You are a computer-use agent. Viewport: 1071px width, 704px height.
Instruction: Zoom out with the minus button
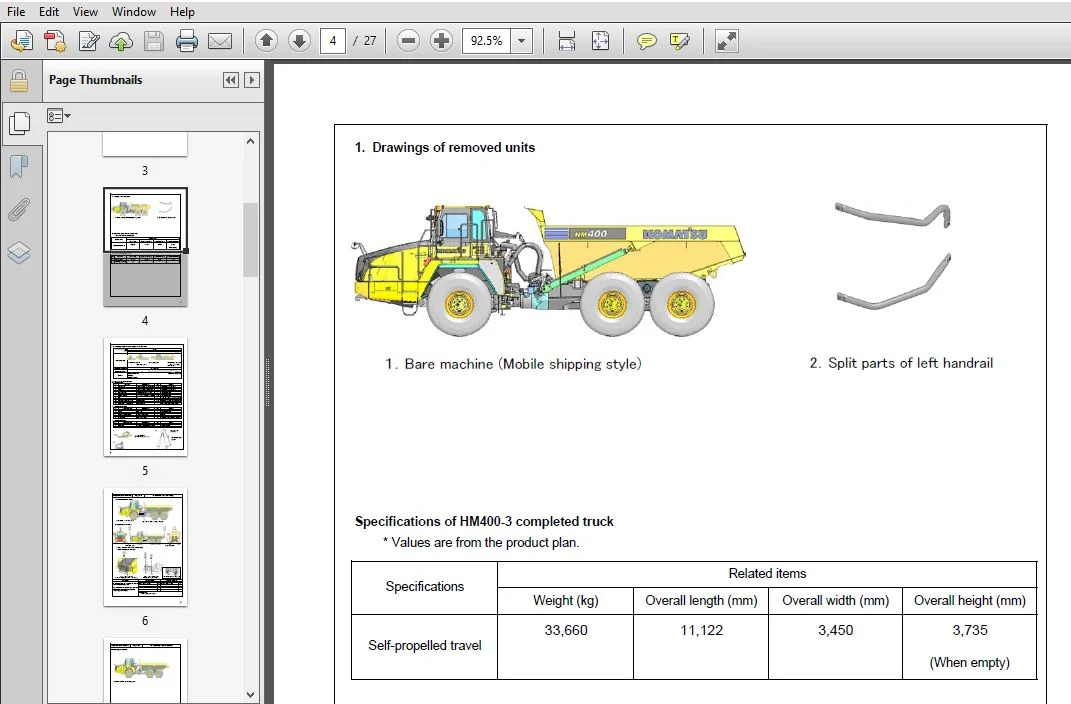[408, 41]
